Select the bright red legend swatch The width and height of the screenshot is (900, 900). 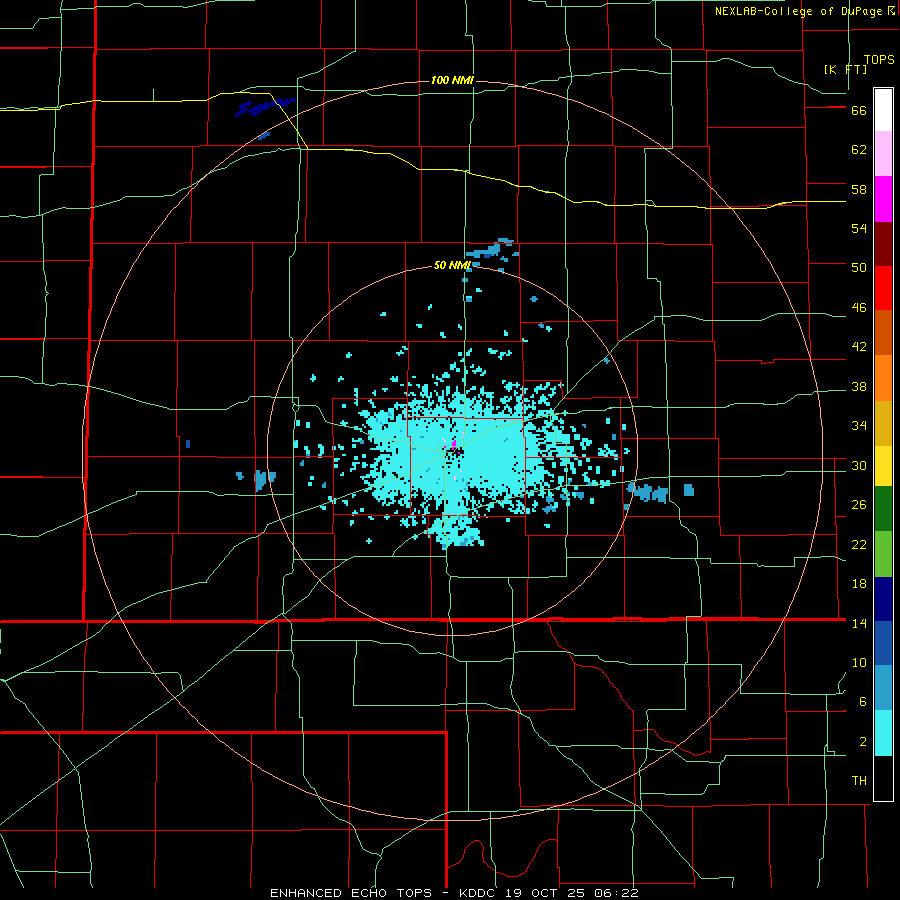pyautogui.click(x=883, y=288)
